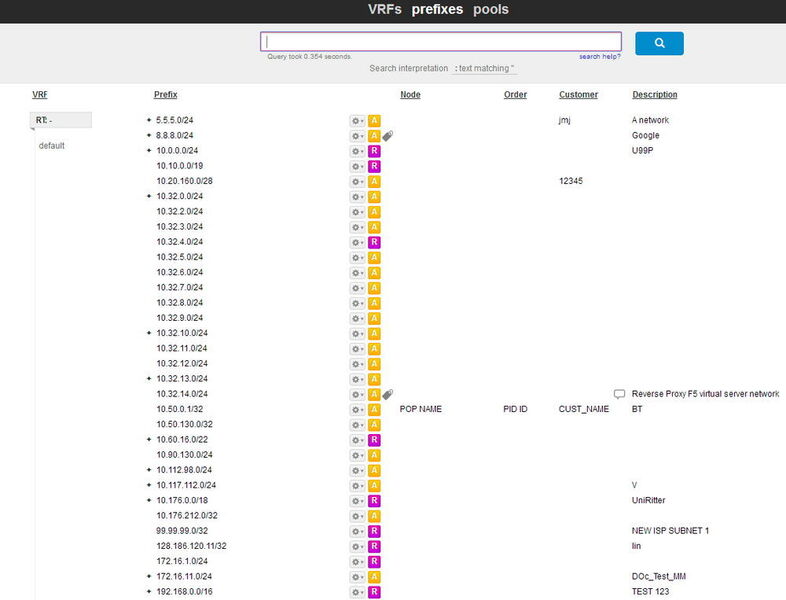
Task: Click the assignment badge for 10.176.212.0/32
Action: (374, 516)
